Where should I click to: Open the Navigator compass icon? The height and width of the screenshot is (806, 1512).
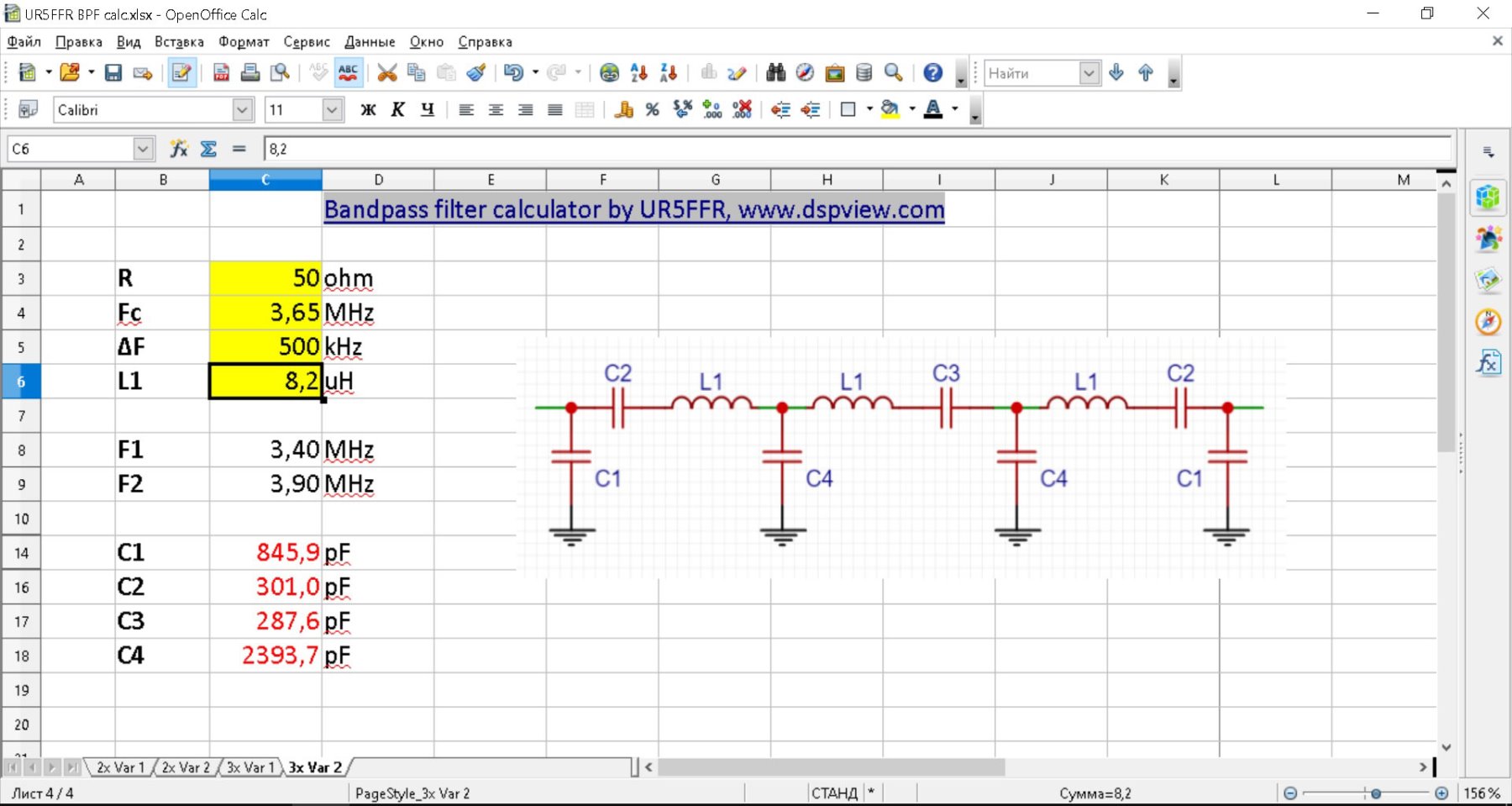[x=805, y=73]
